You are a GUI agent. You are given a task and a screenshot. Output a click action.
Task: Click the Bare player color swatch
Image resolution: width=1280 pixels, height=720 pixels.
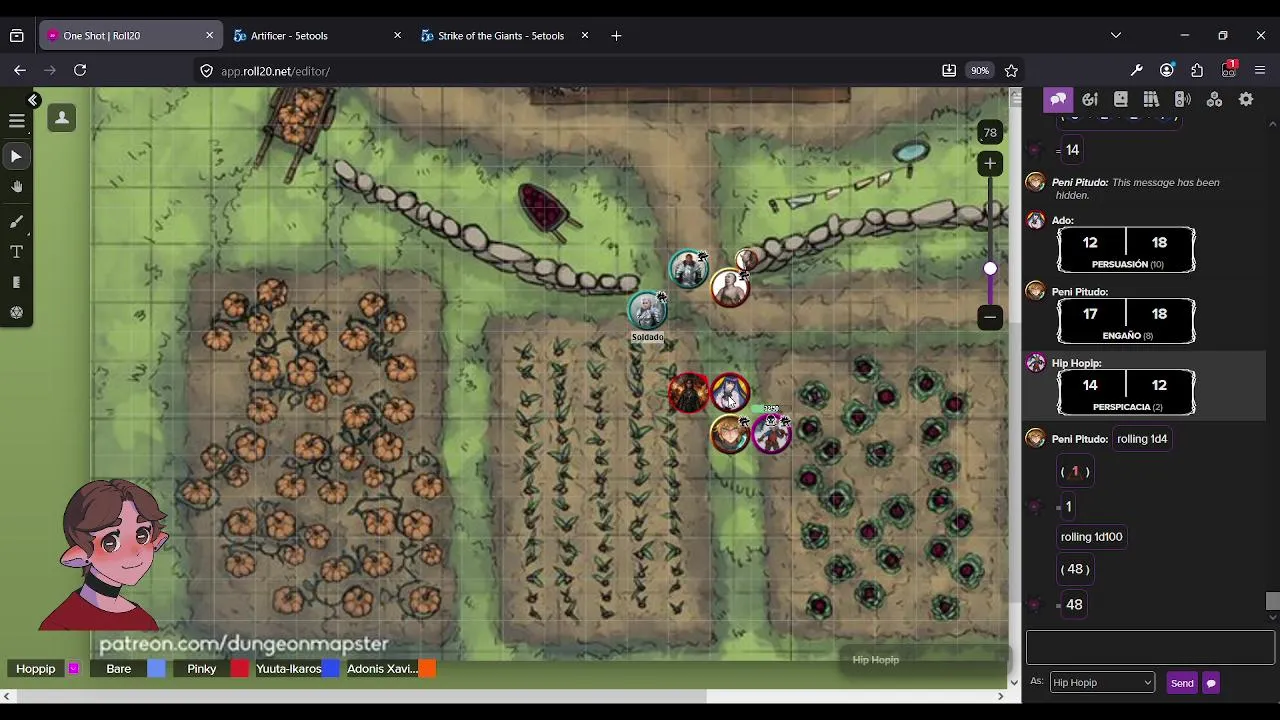pos(156,669)
